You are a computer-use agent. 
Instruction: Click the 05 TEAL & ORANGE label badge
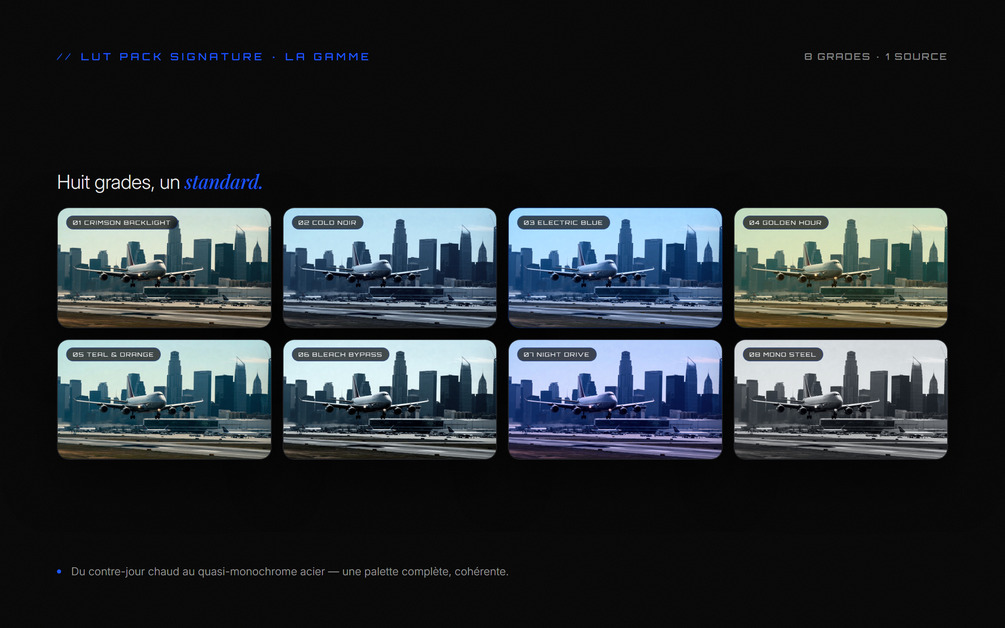pyautogui.click(x=113, y=354)
